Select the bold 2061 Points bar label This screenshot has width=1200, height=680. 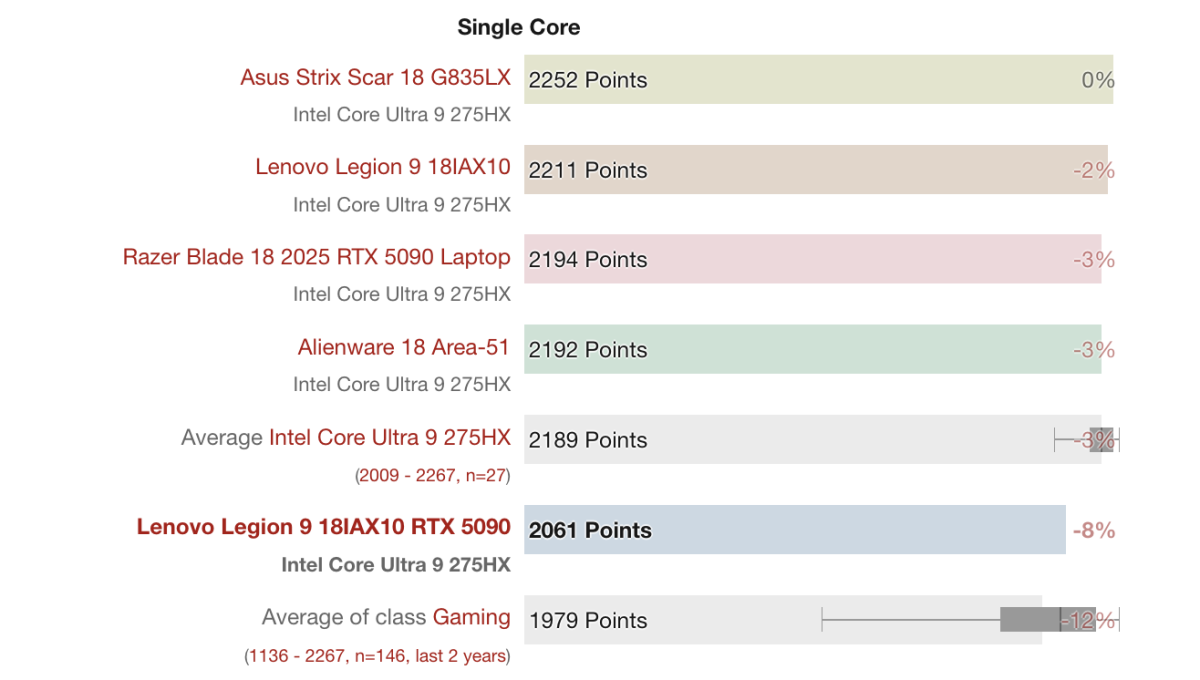click(x=590, y=530)
